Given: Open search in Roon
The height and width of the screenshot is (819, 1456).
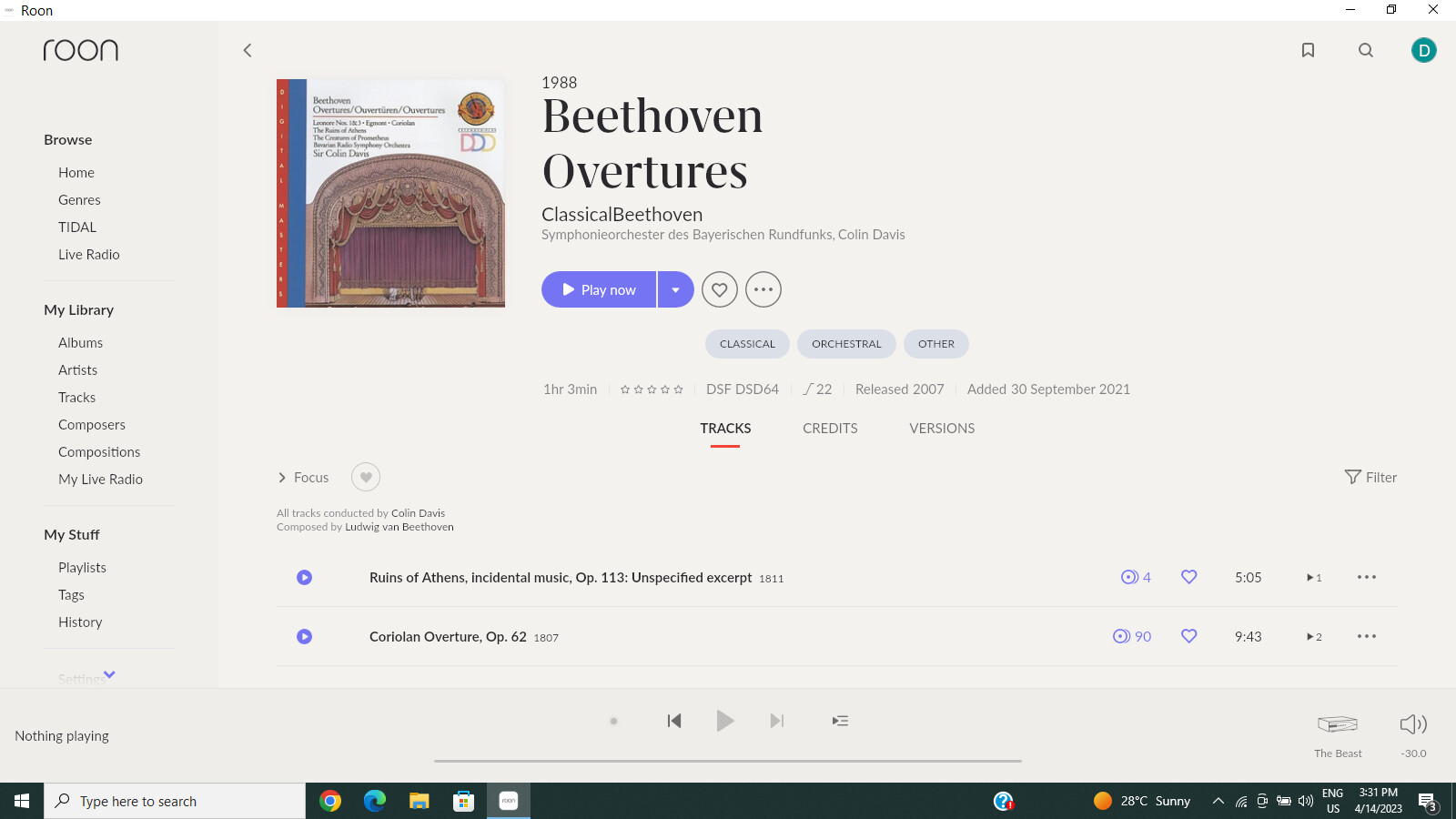Looking at the screenshot, I should [1366, 50].
